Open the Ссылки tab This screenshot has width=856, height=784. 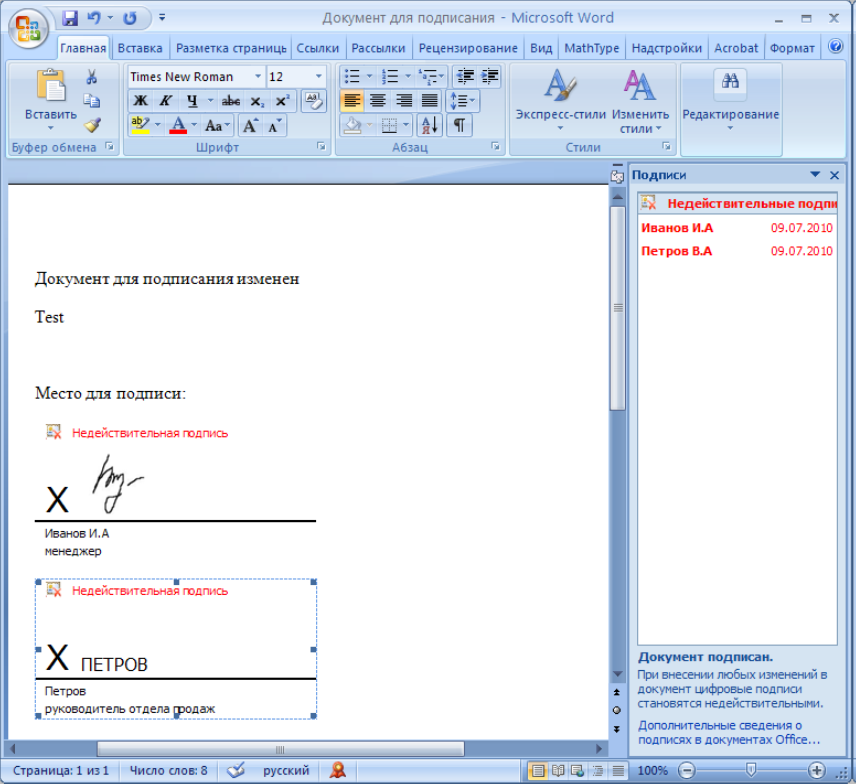pyautogui.click(x=318, y=48)
